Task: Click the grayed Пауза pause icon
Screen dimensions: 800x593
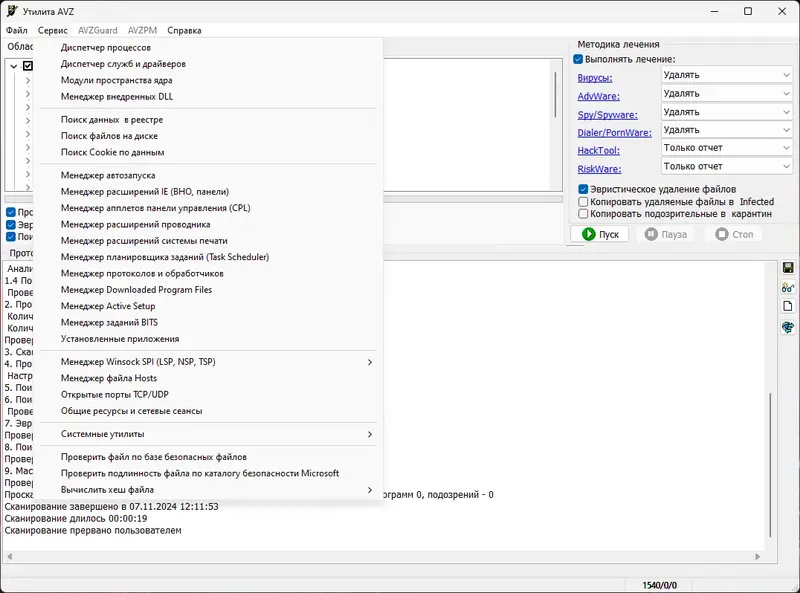Action: click(651, 234)
